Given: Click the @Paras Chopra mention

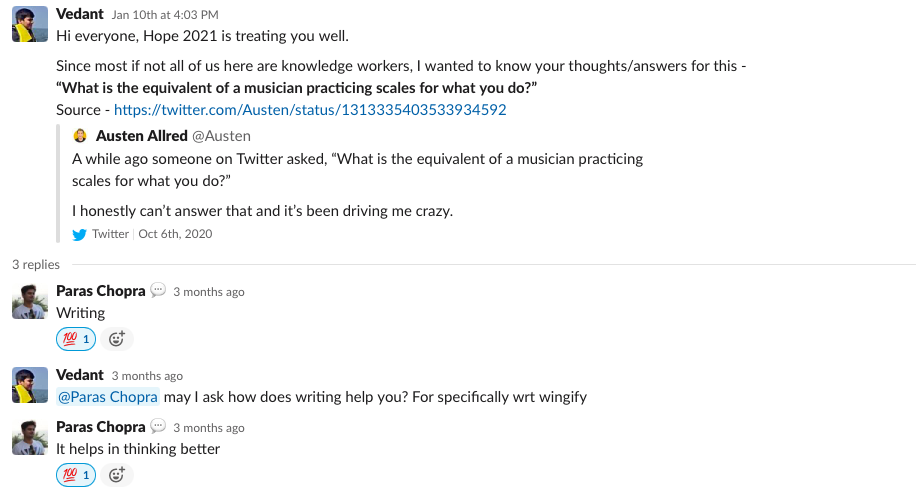Looking at the screenshot, I should coord(108,397).
